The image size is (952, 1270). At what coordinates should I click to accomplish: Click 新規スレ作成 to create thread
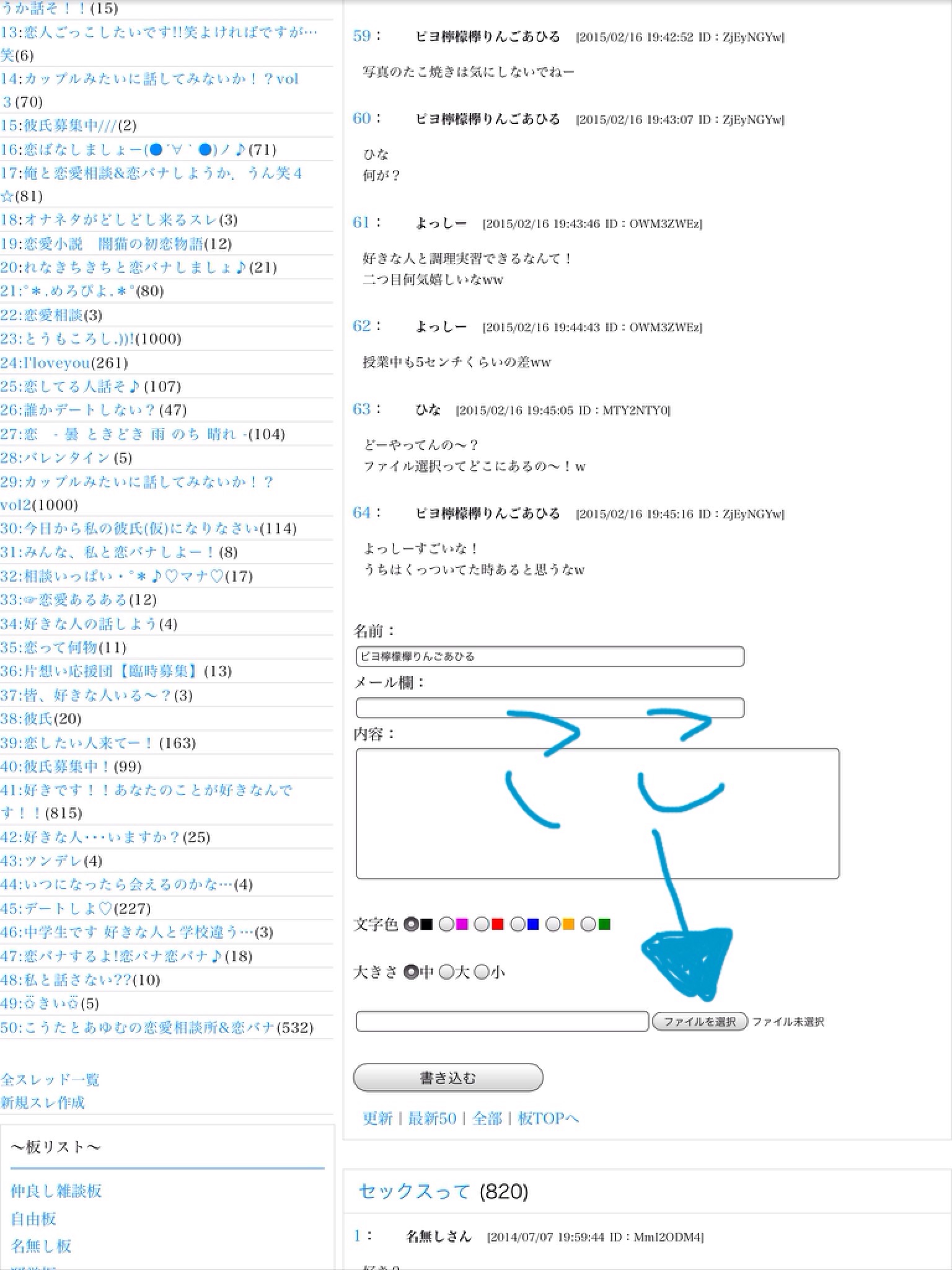click(43, 1103)
